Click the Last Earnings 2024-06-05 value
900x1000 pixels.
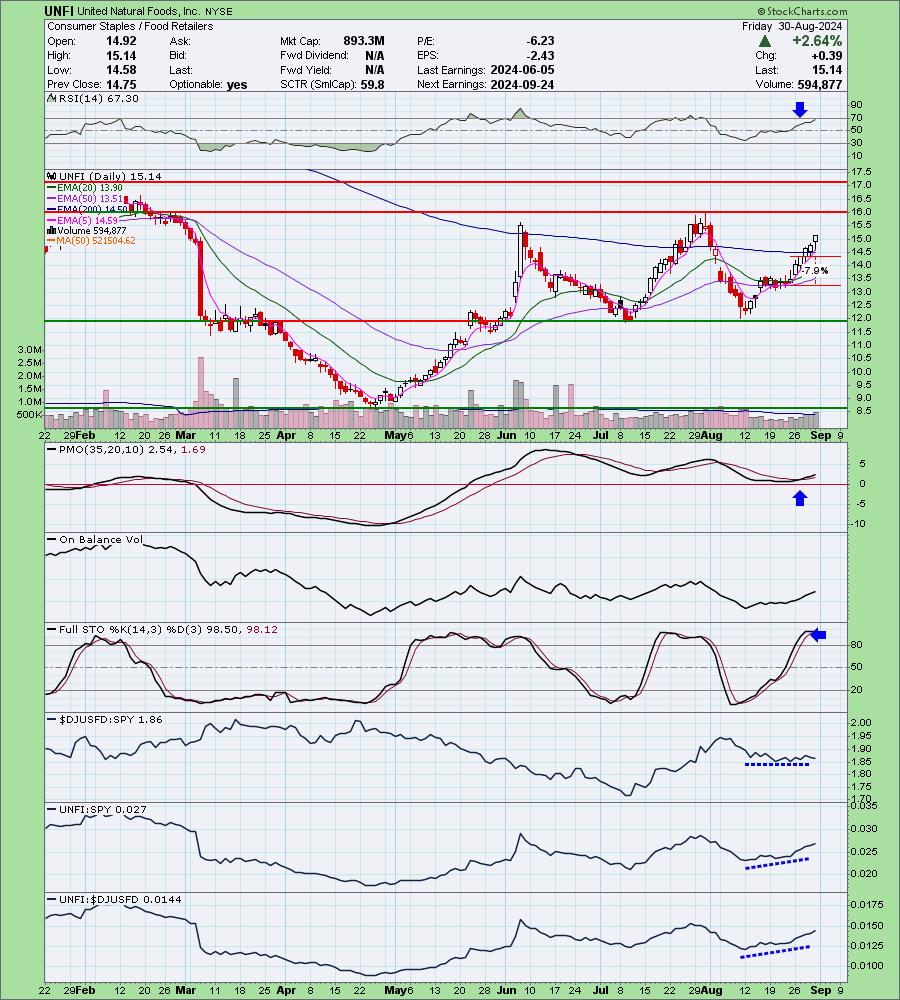tap(522, 70)
